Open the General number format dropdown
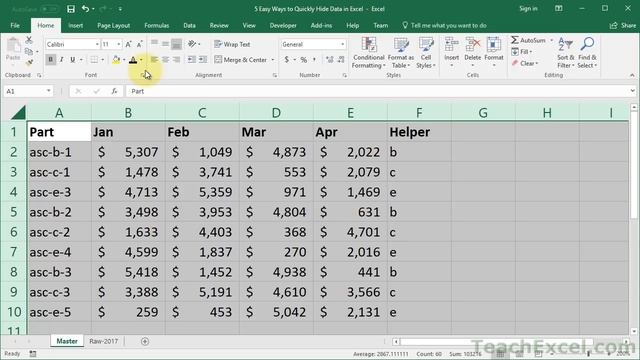This screenshot has width=640, height=360. click(x=342, y=44)
